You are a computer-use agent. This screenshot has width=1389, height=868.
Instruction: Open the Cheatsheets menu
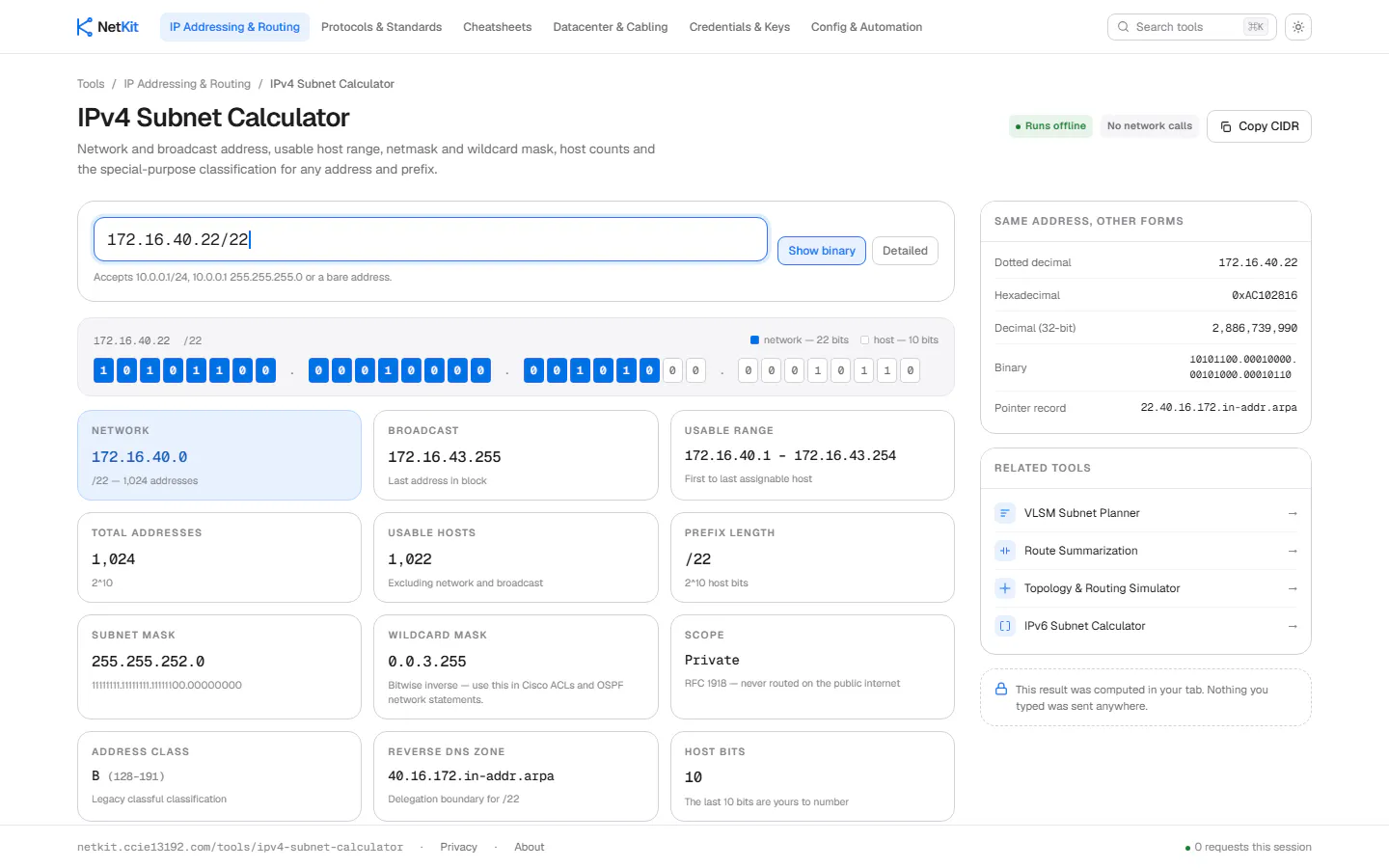(497, 27)
